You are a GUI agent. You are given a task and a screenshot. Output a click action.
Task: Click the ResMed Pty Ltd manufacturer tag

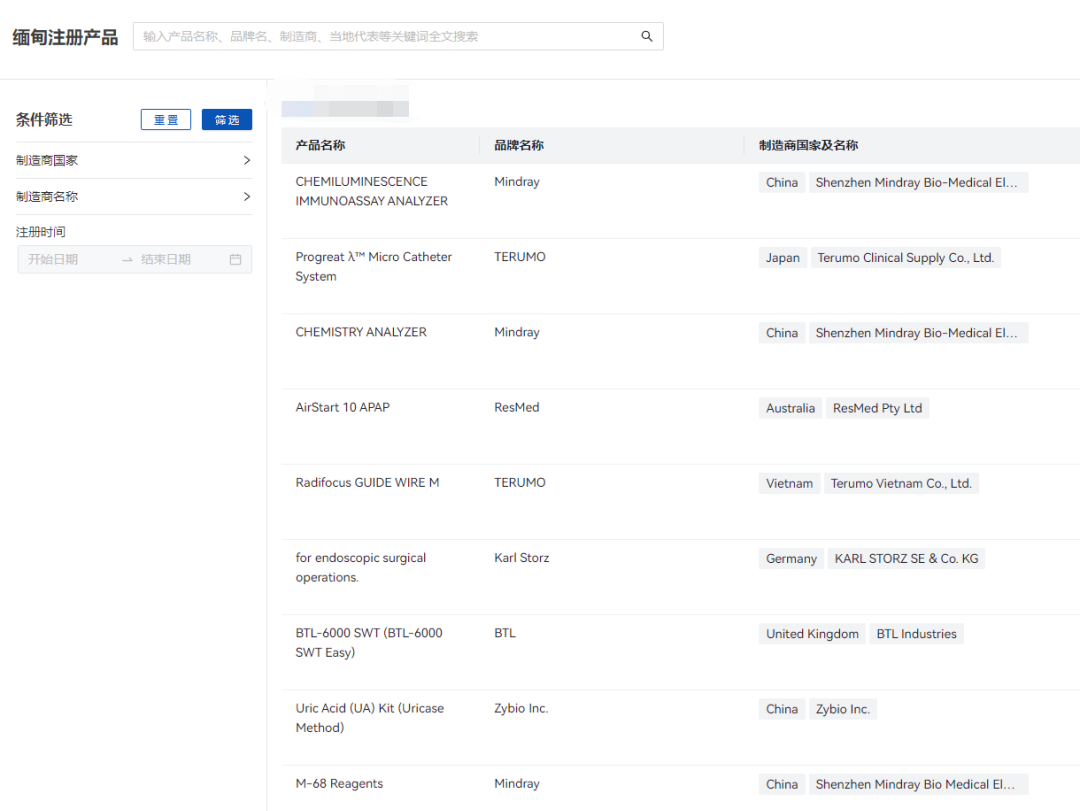(877, 407)
